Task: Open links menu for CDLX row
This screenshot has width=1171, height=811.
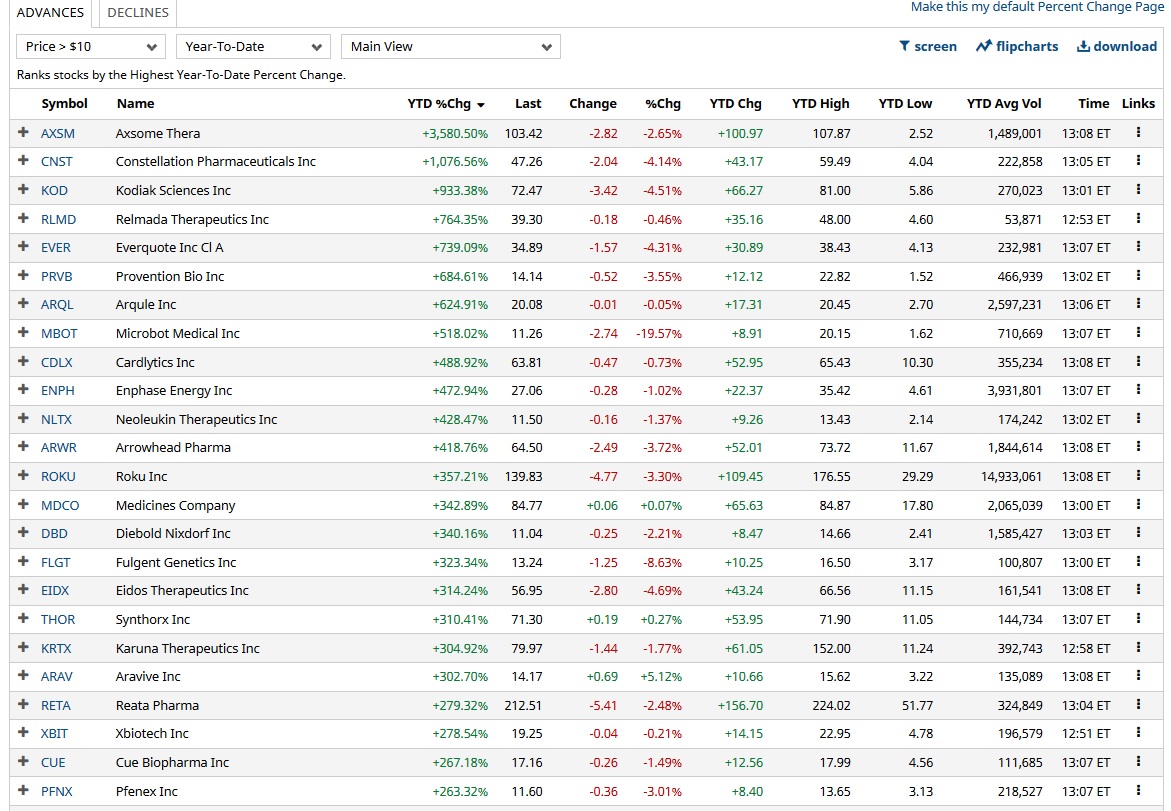Action: pos(1138,361)
